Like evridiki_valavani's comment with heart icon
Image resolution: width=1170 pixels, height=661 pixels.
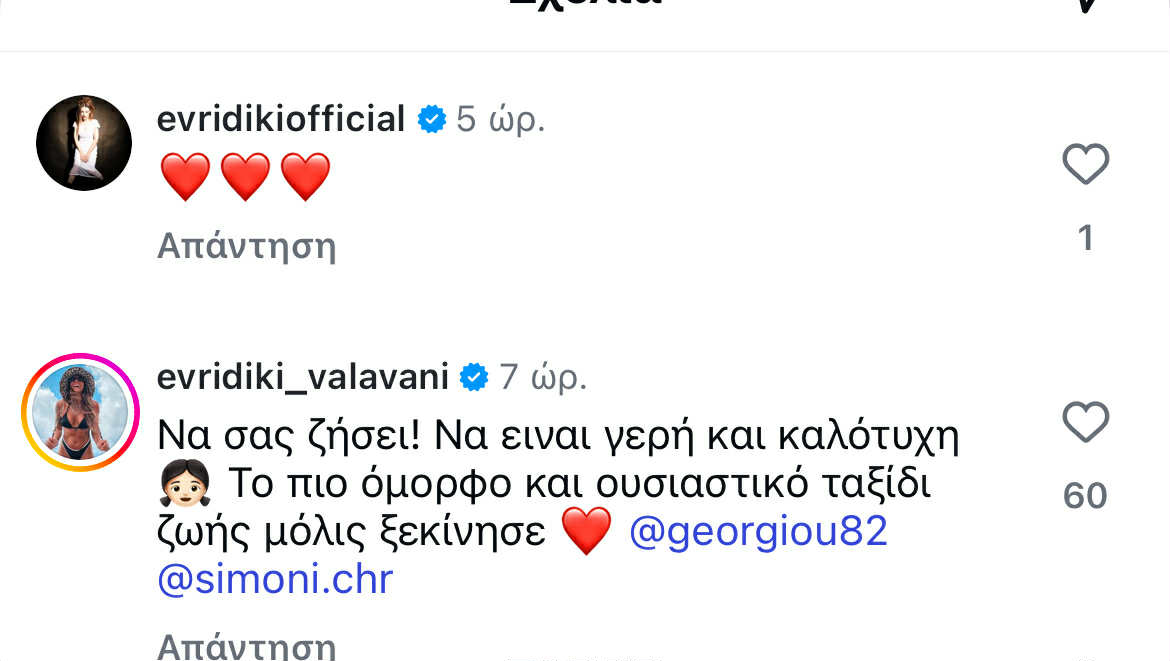[1086, 422]
